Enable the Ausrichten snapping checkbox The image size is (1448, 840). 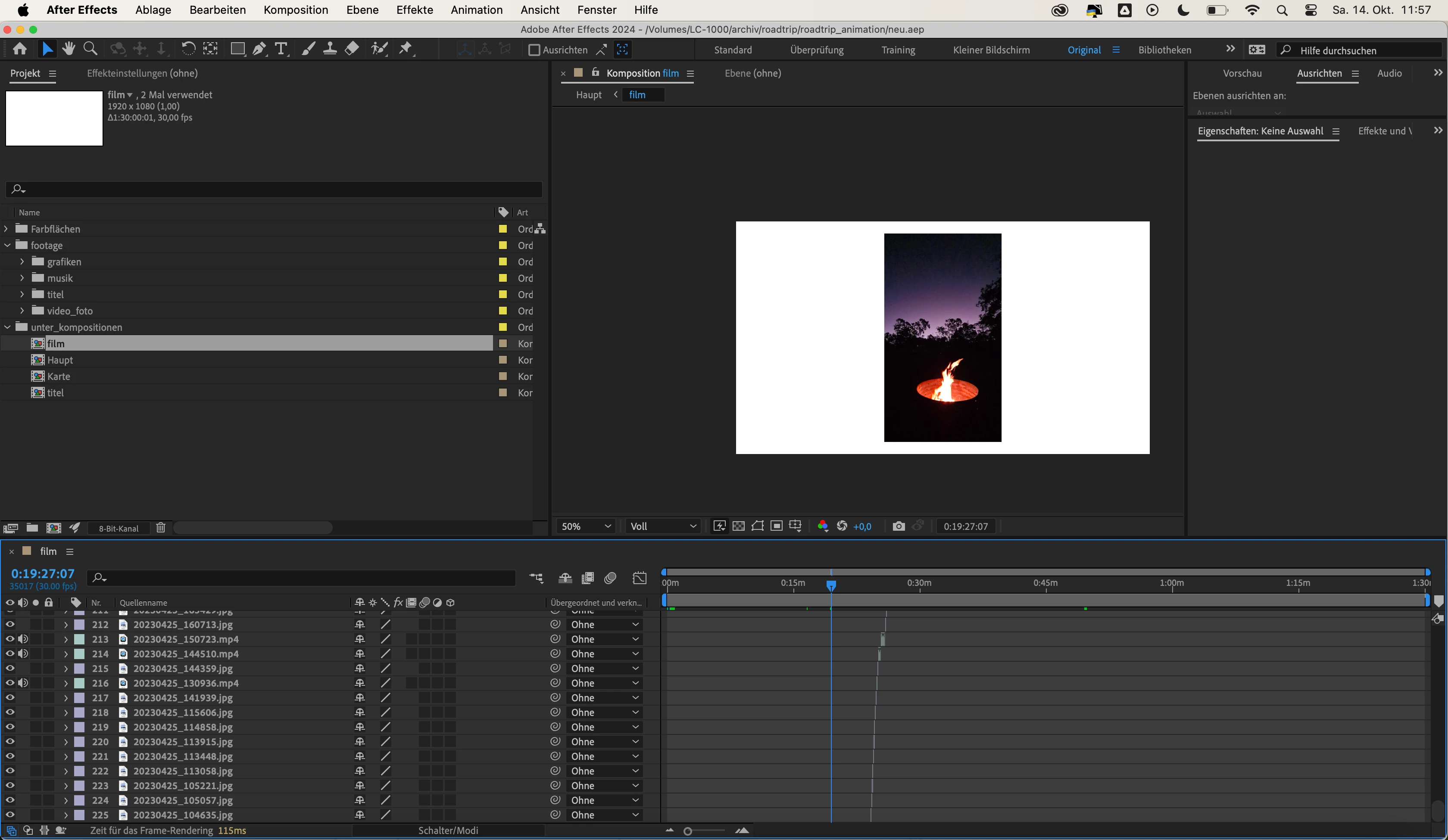[534, 50]
